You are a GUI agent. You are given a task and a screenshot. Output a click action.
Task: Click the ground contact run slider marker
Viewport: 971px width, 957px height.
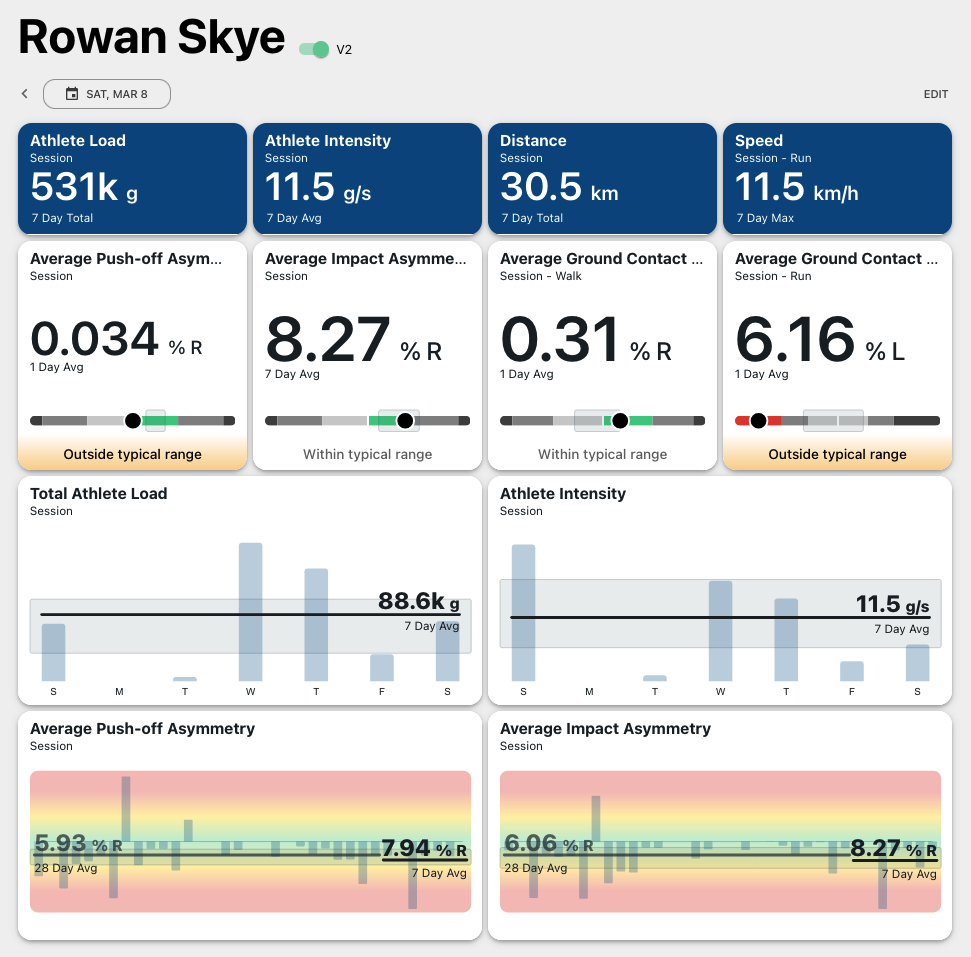click(x=759, y=421)
